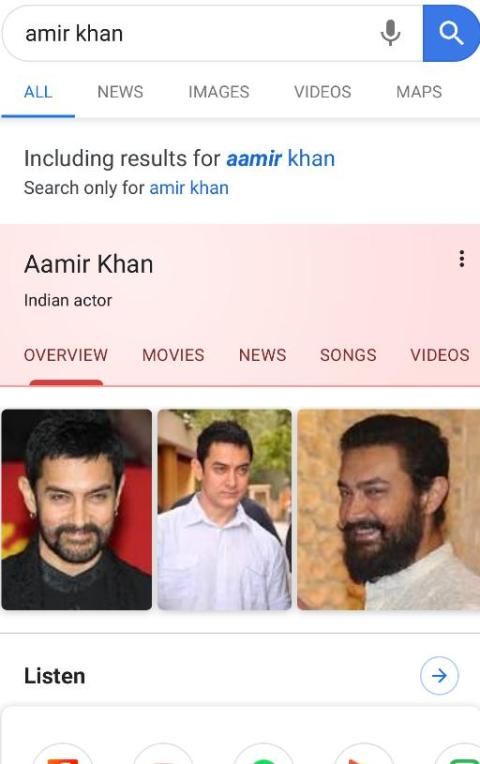
Task: Open the SONGS tab in knowledge panel
Action: pos(348,355)
